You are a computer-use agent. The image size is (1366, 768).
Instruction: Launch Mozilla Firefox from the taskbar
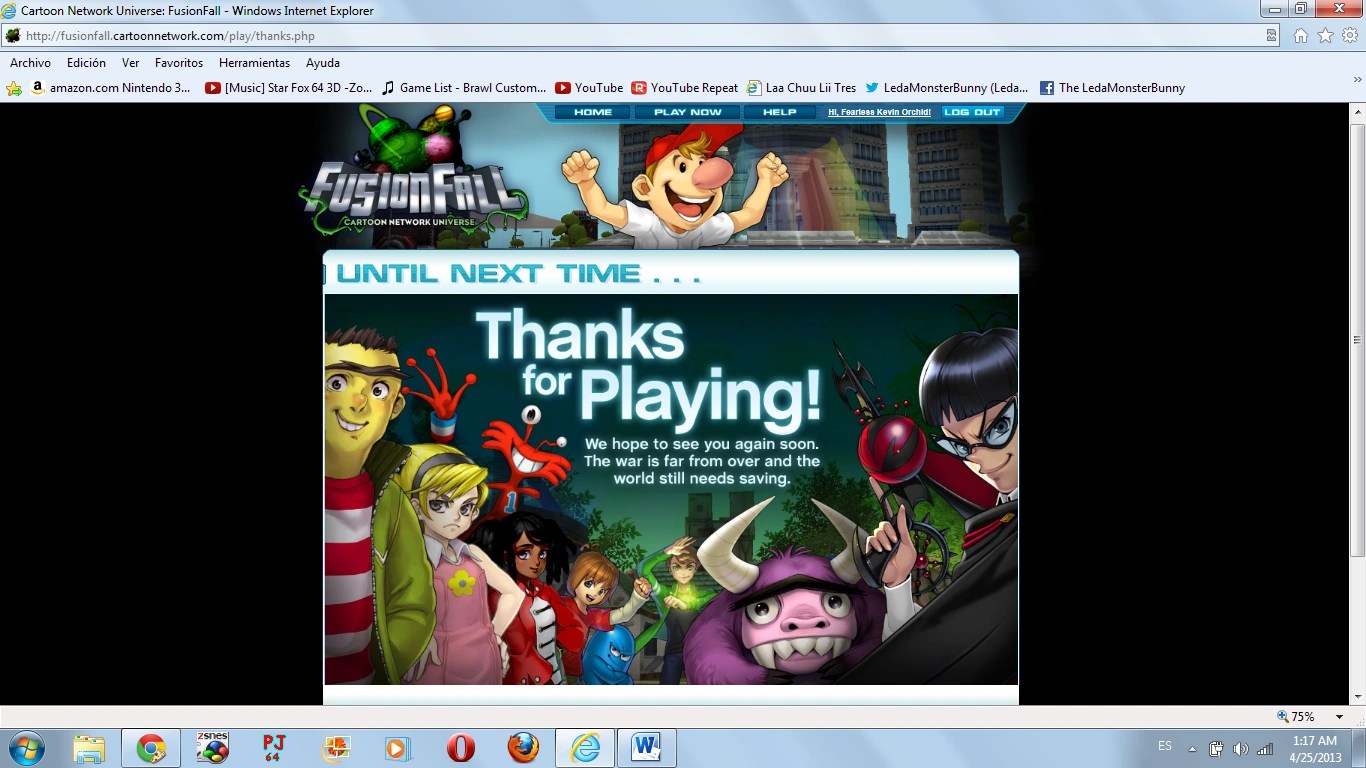pyautogui.click(x=522, y=748)
